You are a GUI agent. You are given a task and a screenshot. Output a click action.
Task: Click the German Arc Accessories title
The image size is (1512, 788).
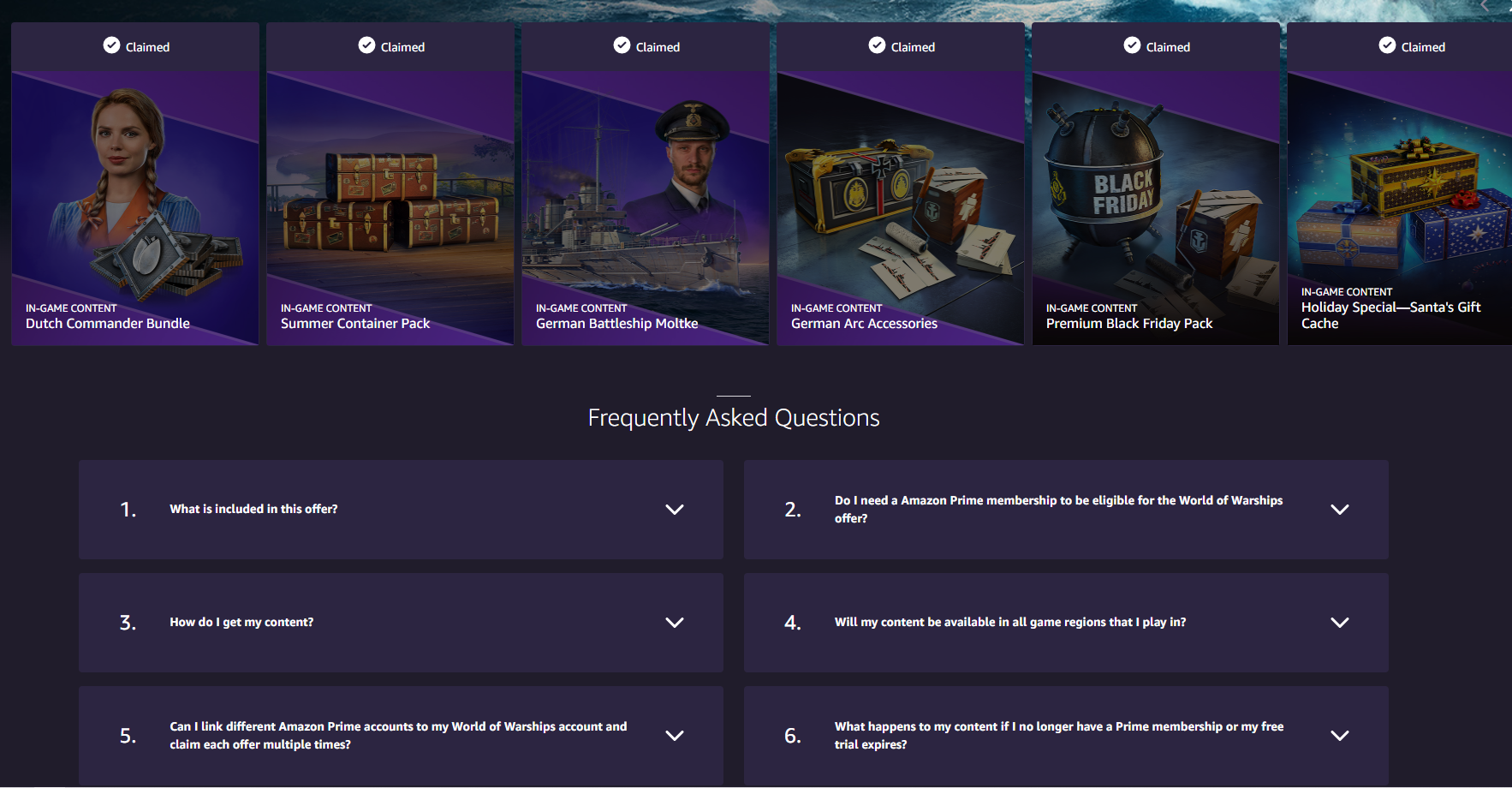tap(864, 324)
